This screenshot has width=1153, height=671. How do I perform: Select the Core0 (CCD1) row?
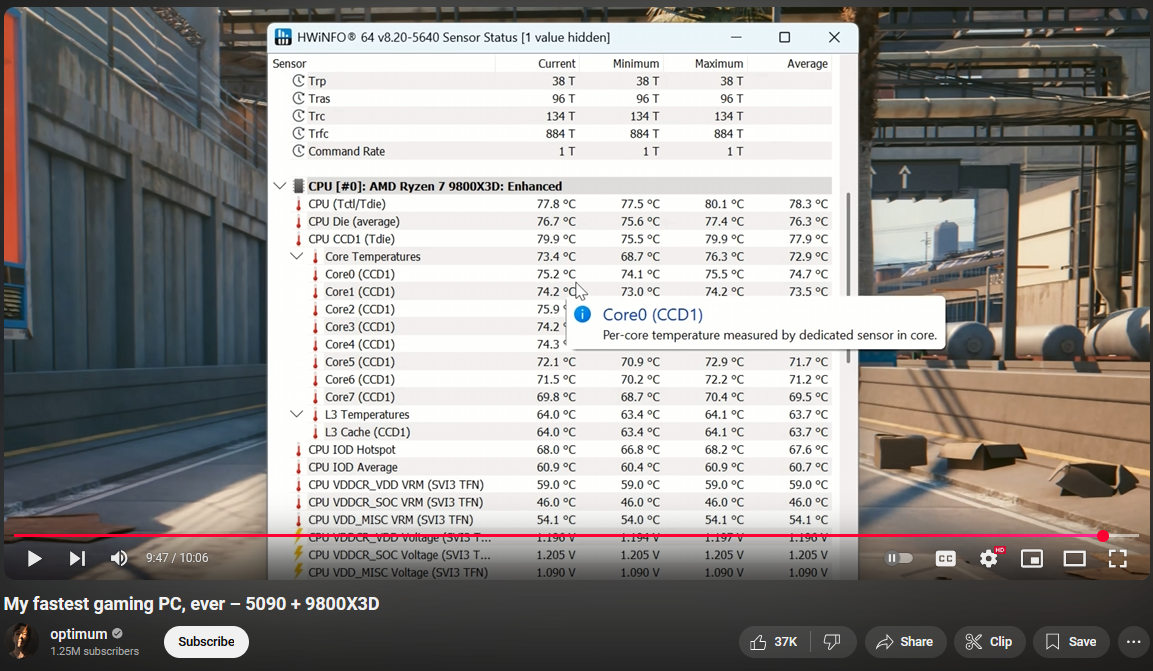coord(551,274)
